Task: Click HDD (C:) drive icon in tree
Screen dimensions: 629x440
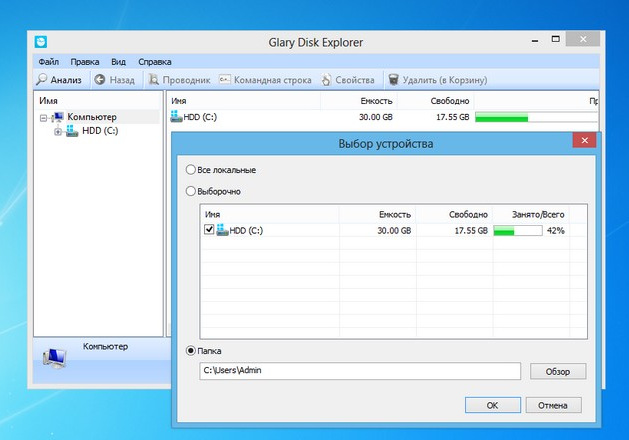Action: click(72, 131)
